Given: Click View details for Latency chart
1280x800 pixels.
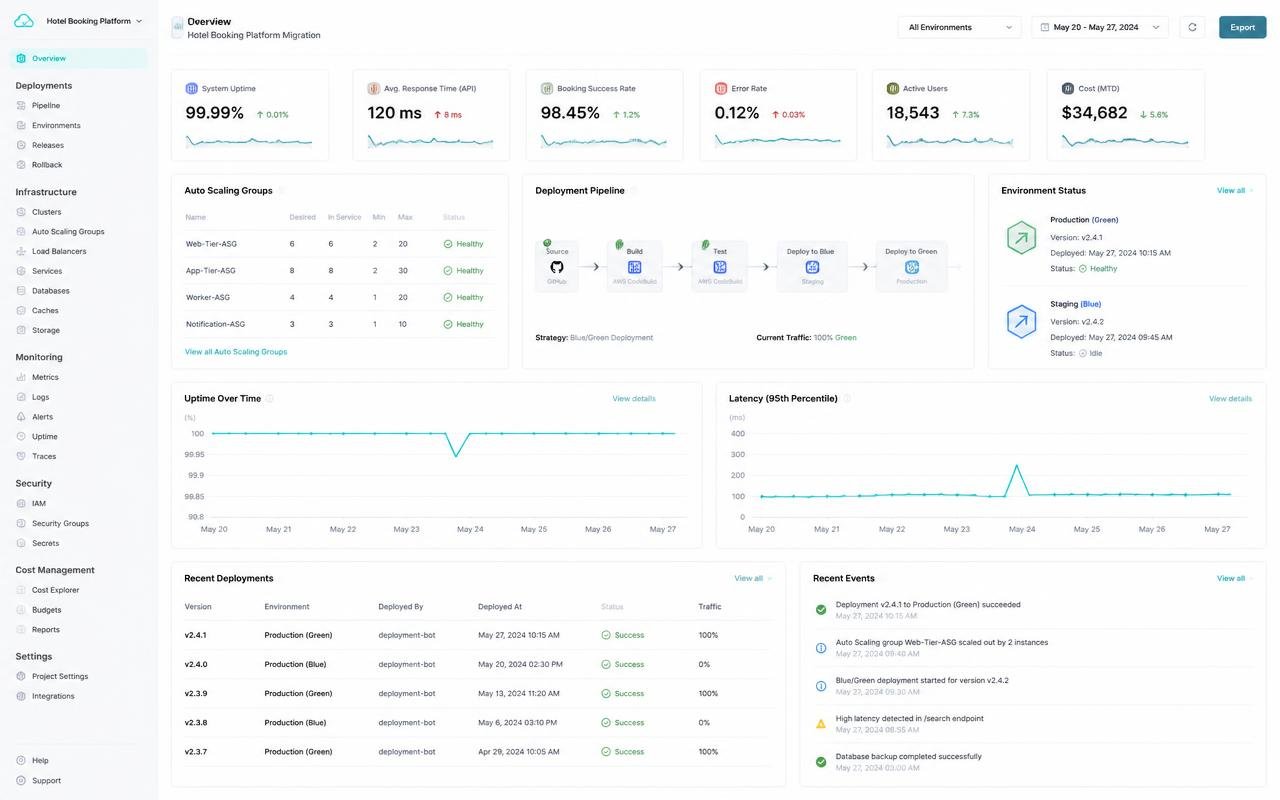Looking at the screenshot, I should click(x=1230, y=399).
